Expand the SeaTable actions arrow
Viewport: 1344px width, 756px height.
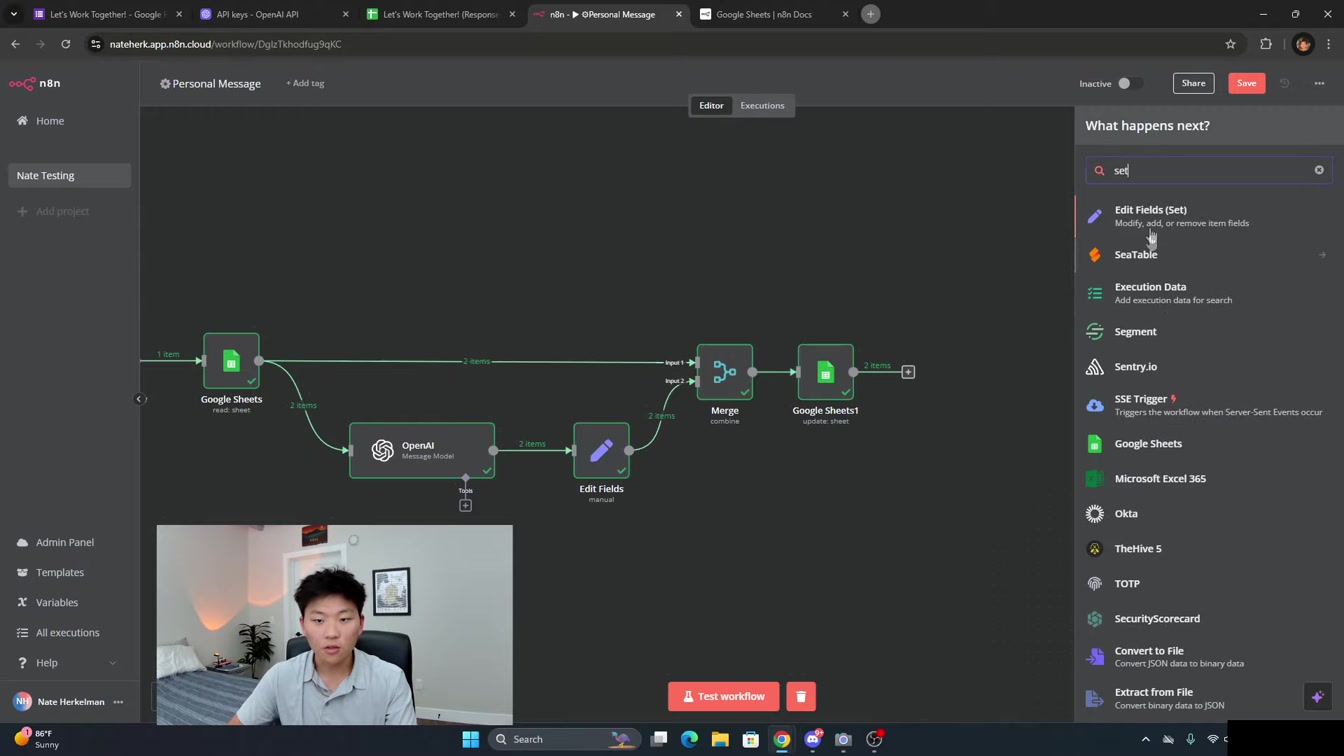pyautogui.click(x=1322, y=255)
